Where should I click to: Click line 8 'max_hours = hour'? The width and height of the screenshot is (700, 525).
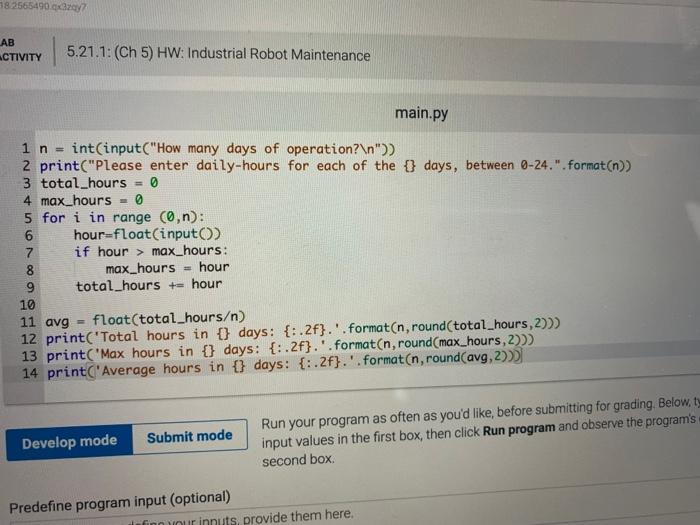[x=167, y=268]
